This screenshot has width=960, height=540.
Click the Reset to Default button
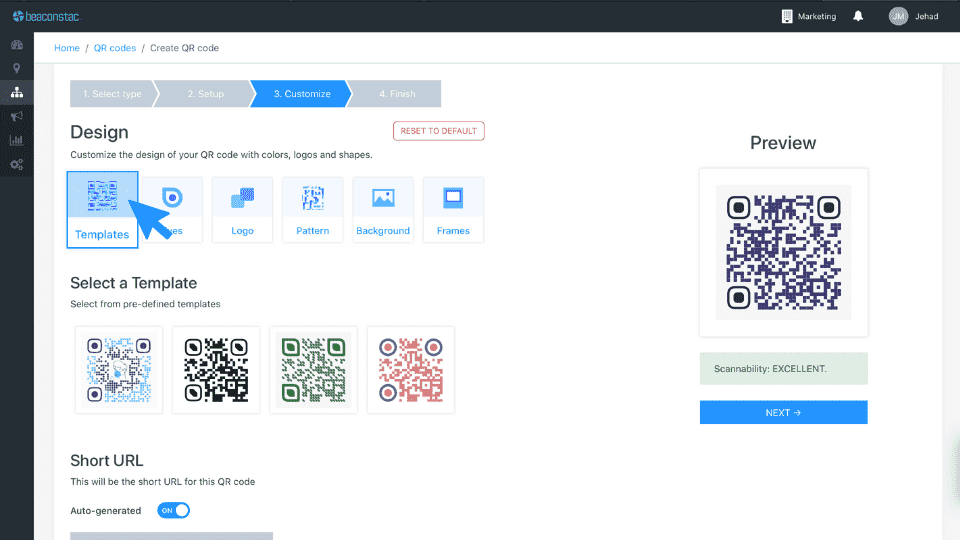pos(438,131)
